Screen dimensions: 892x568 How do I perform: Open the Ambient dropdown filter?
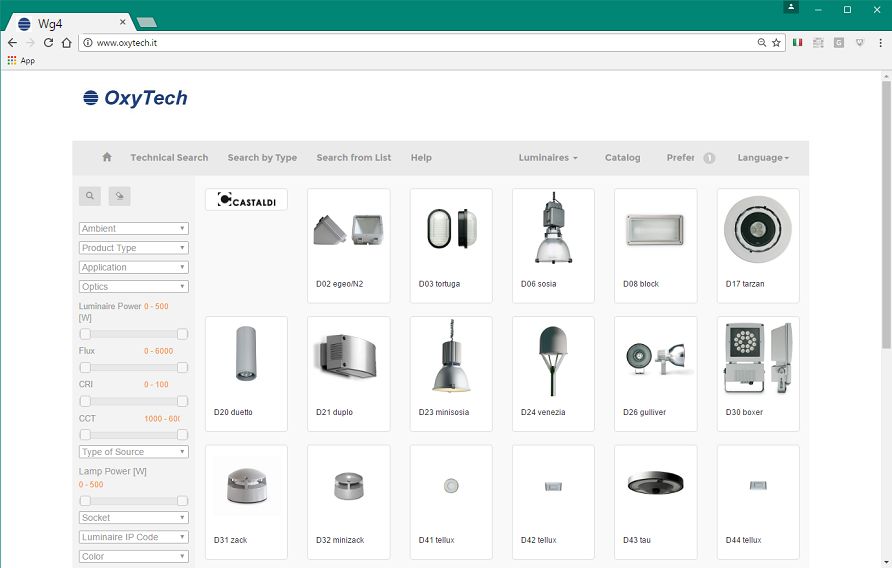tap(133, 229)
